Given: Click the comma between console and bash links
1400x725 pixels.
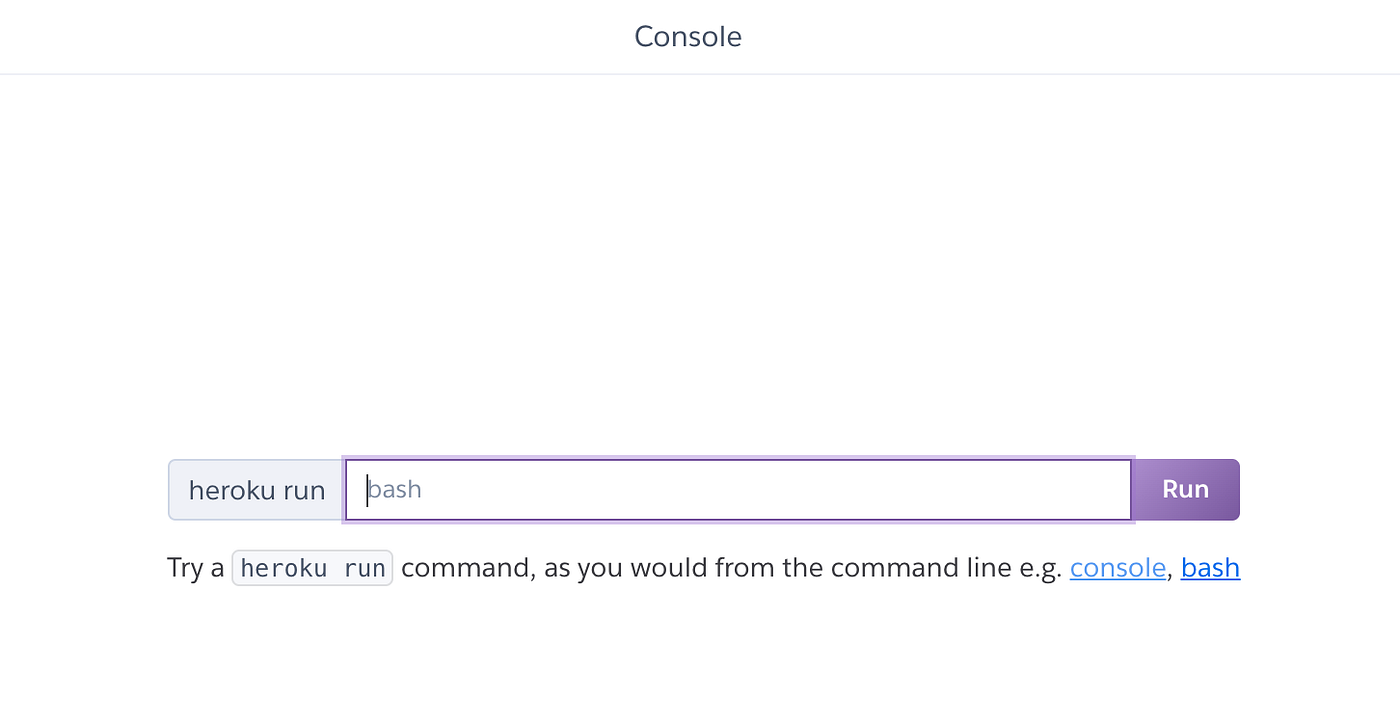Looking at the screenshot, I should tap(1170, 574).
